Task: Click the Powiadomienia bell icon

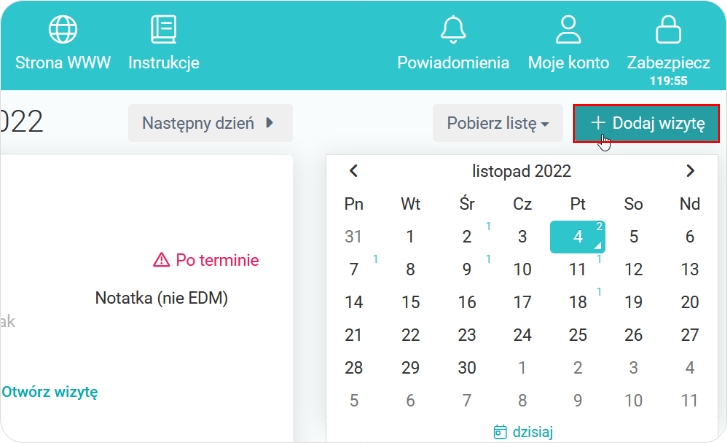Action: [x=453, y=30]
